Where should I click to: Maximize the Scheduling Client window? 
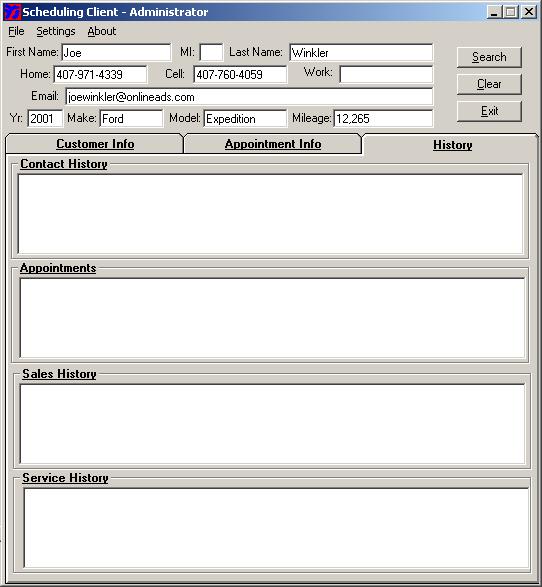(x=510, y=12)
